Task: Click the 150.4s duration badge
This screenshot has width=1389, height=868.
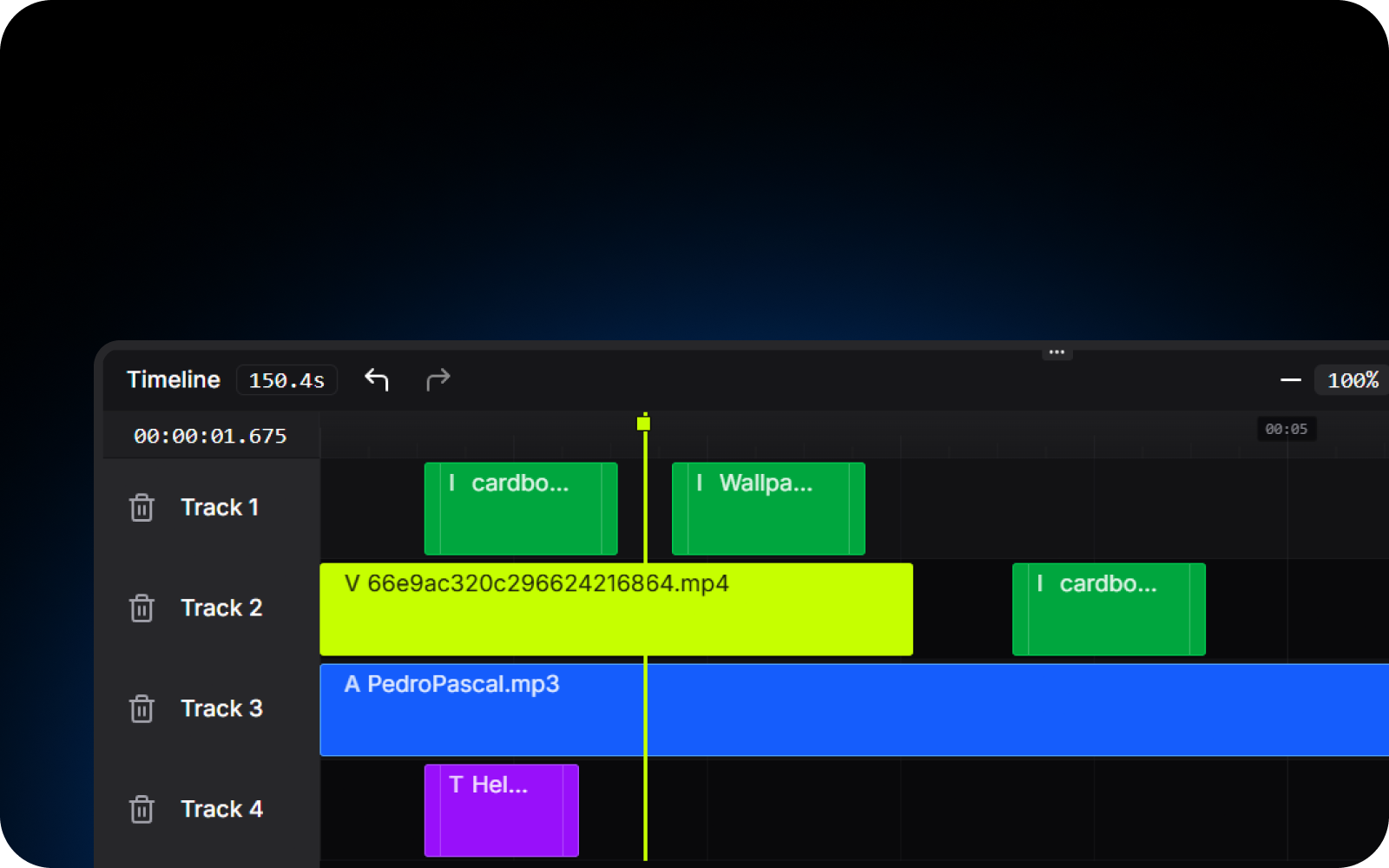Action: [286, 380]
